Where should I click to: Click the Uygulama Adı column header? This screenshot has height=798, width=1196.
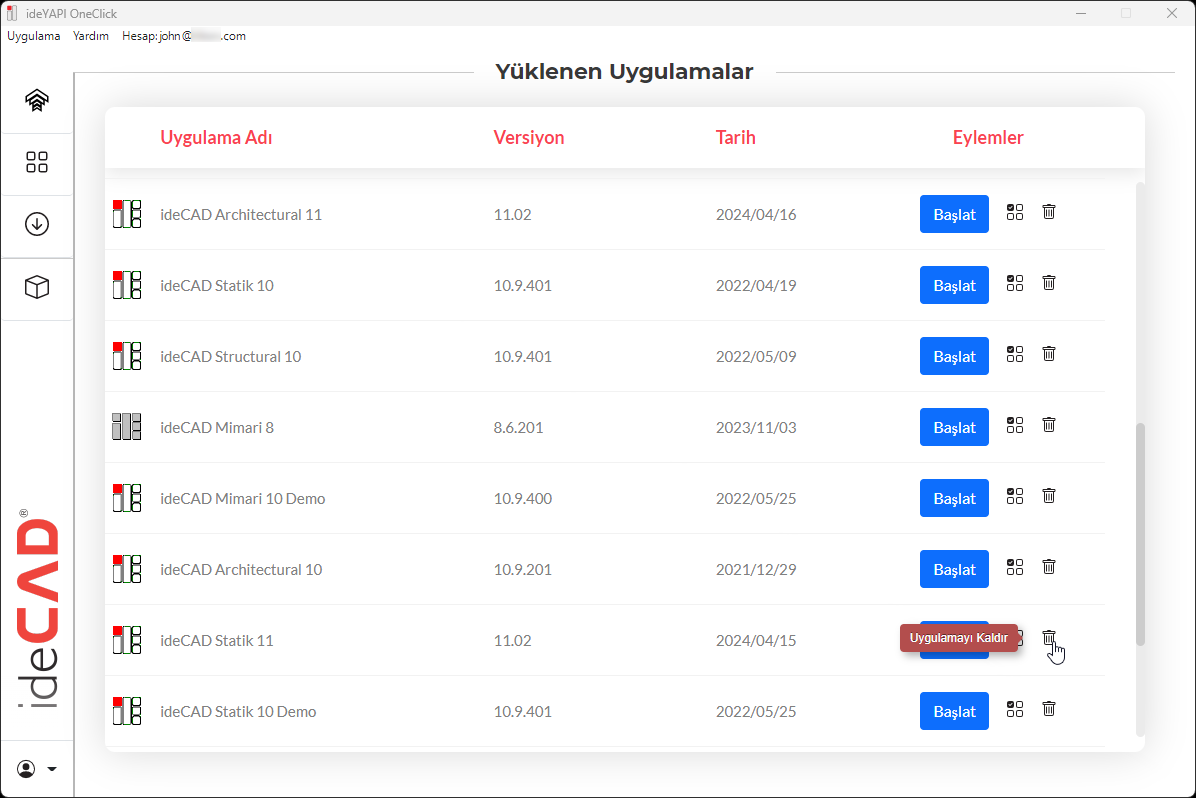click(216, 137)
